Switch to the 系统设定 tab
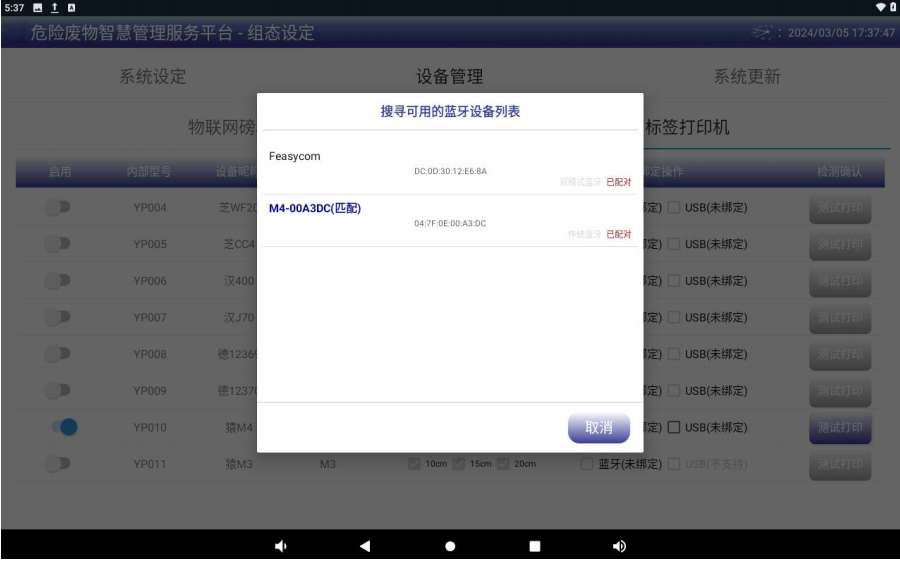The height and width of the screenshot is (561, 900). click(153, 77)
